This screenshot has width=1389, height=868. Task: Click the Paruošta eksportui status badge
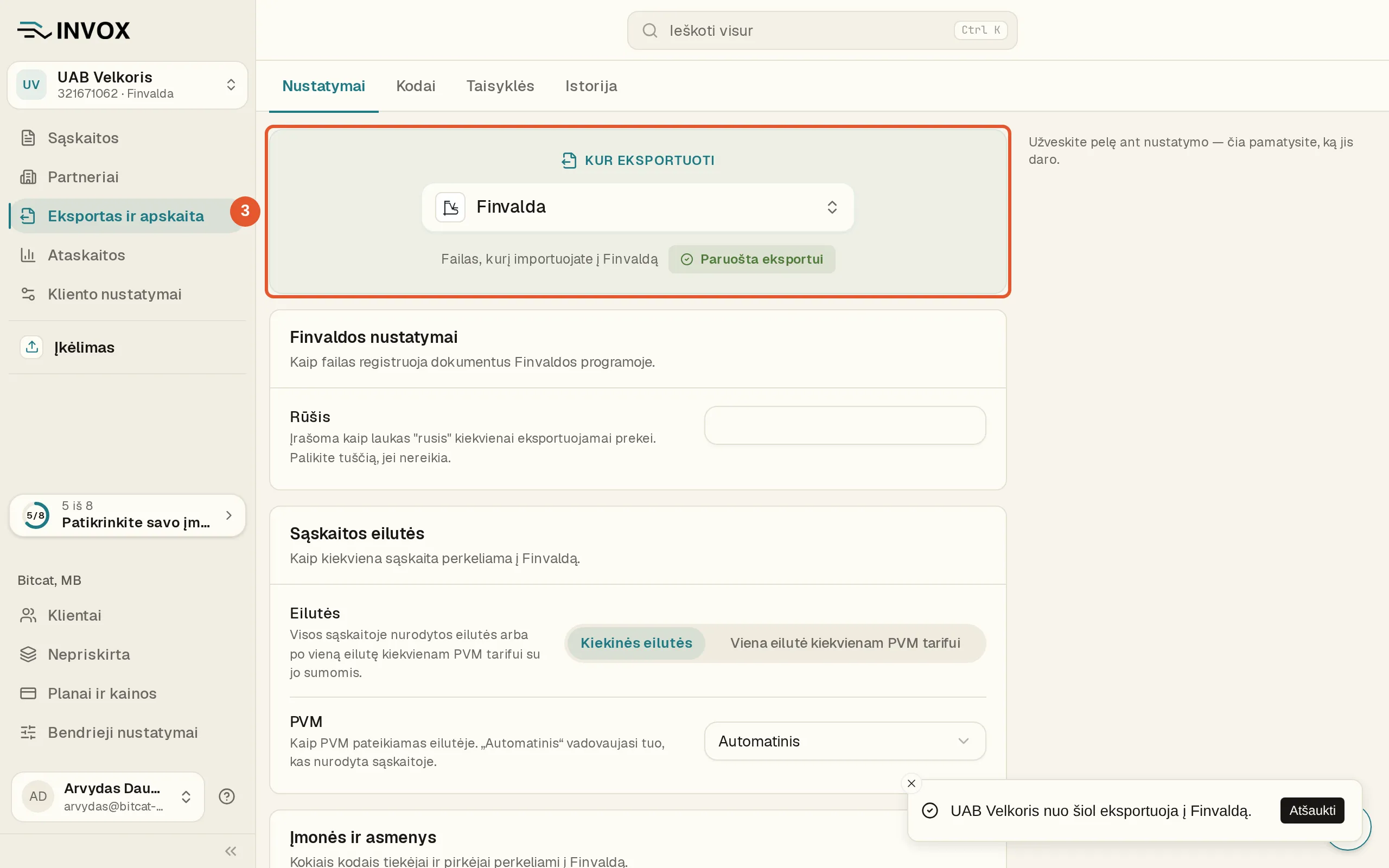751,259
